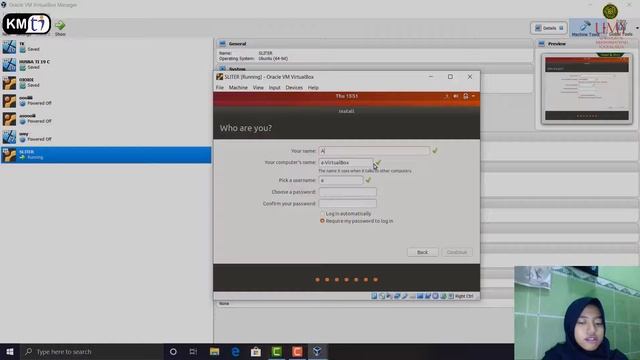Click the Ubuntu power indicator icon
The width and height of the screenshot is (640, 360).
465,96
